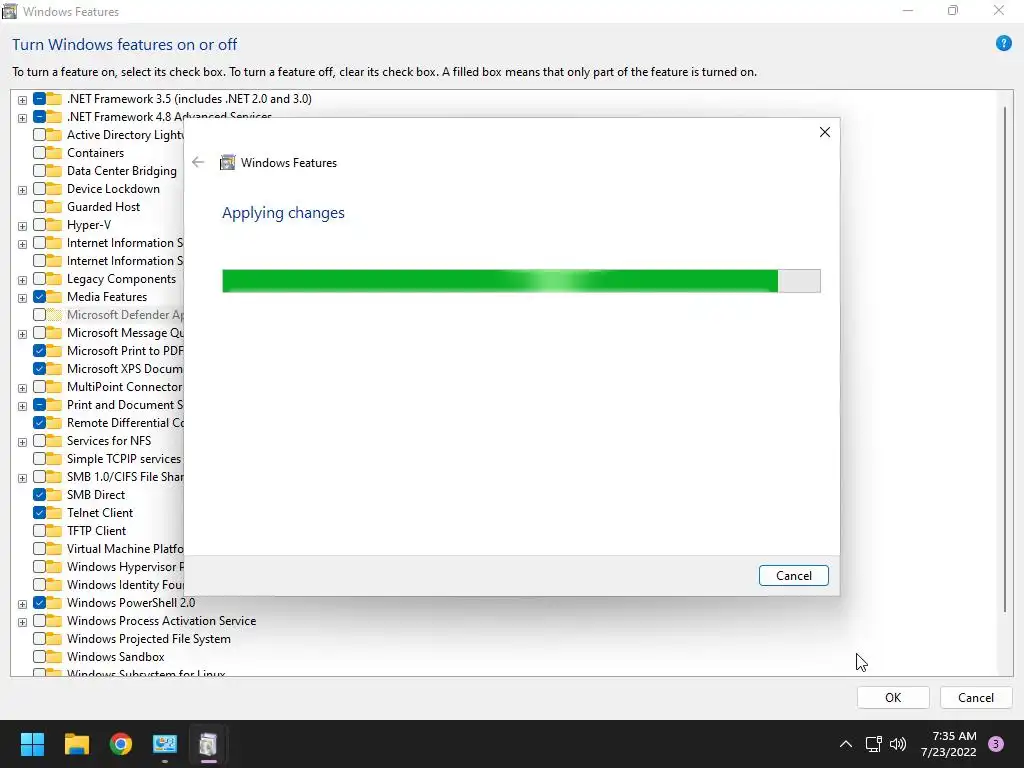The height and width of the screenshot is (768, 1024).
Task: Click the folder icon beside SMB Direct
Action: point(54,495)
